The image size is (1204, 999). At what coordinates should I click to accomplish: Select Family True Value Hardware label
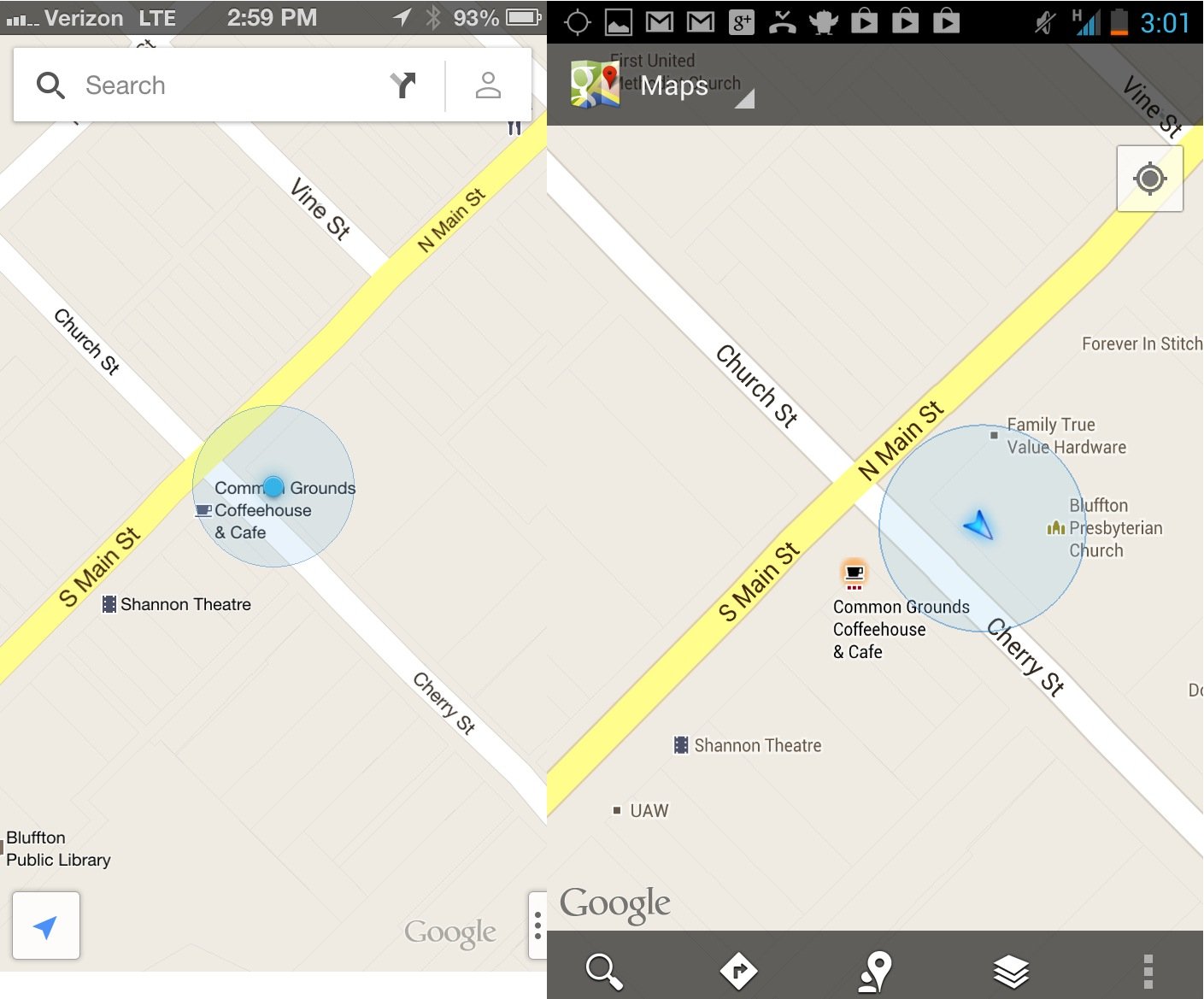click(1066, 436)
